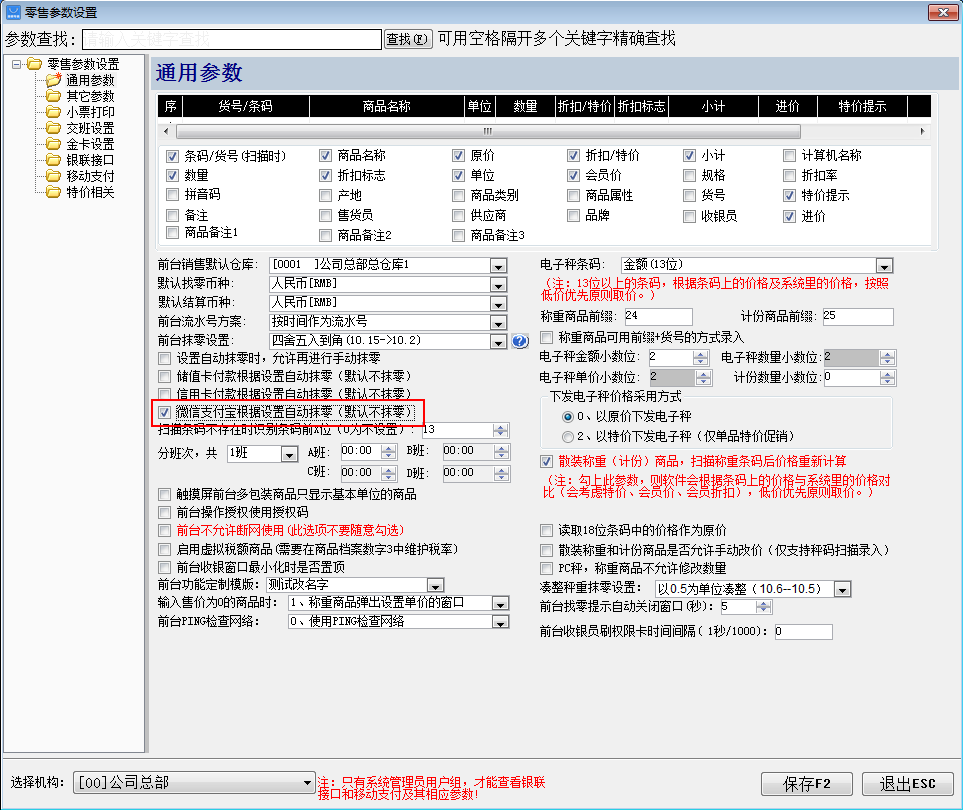The height and width of the screenshot is (810, 963).
Task: Select the 银联接口 tree item
Action: click(90, 160)
